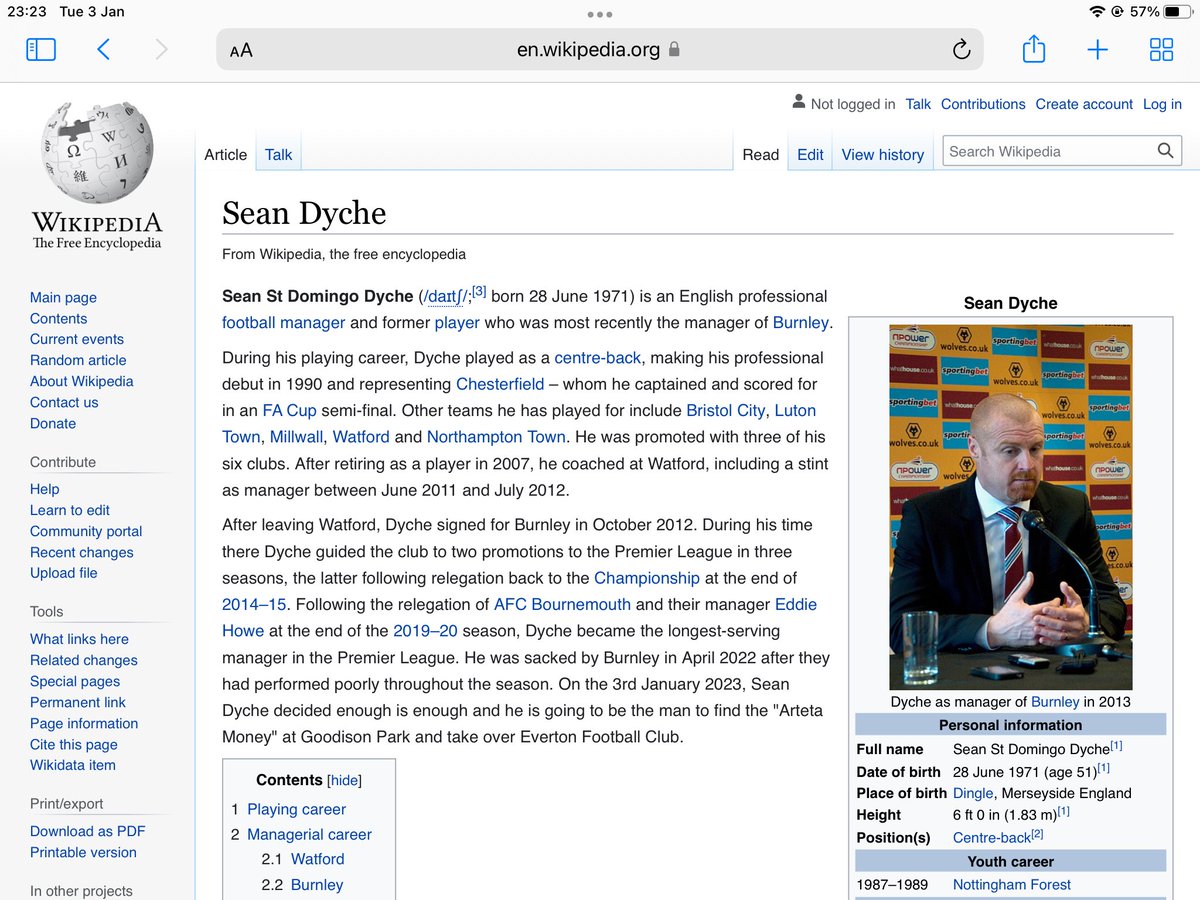Tap the magnifying glass in Search Wikipedia
The height and width of the screenshot is (900, 1200).
click(1165, 150)
